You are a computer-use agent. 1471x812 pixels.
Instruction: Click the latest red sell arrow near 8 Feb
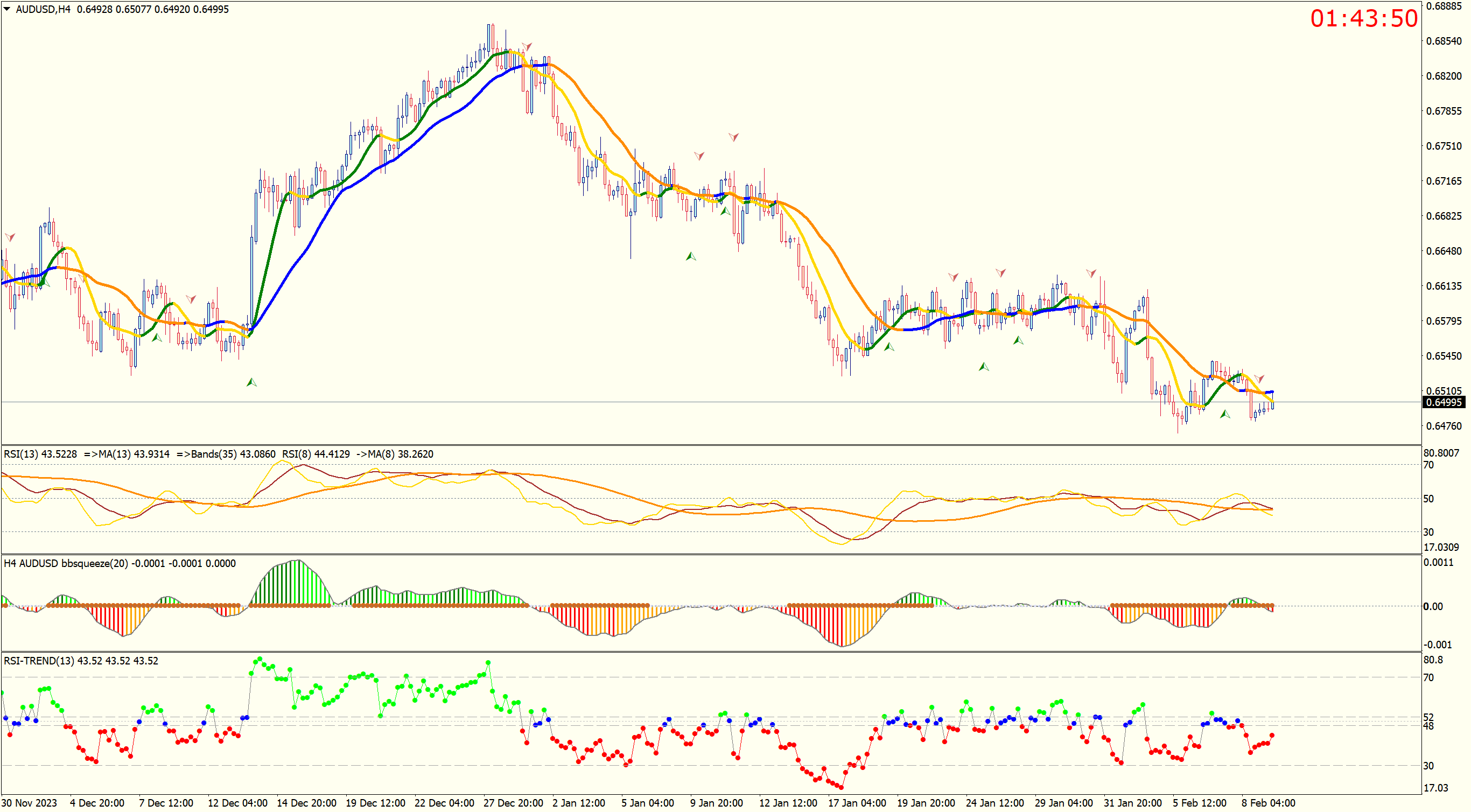click(x=1259, y=379)
